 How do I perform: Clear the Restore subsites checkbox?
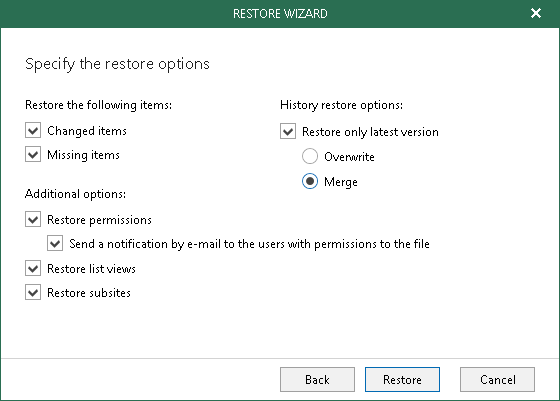(x=33, y=292)
